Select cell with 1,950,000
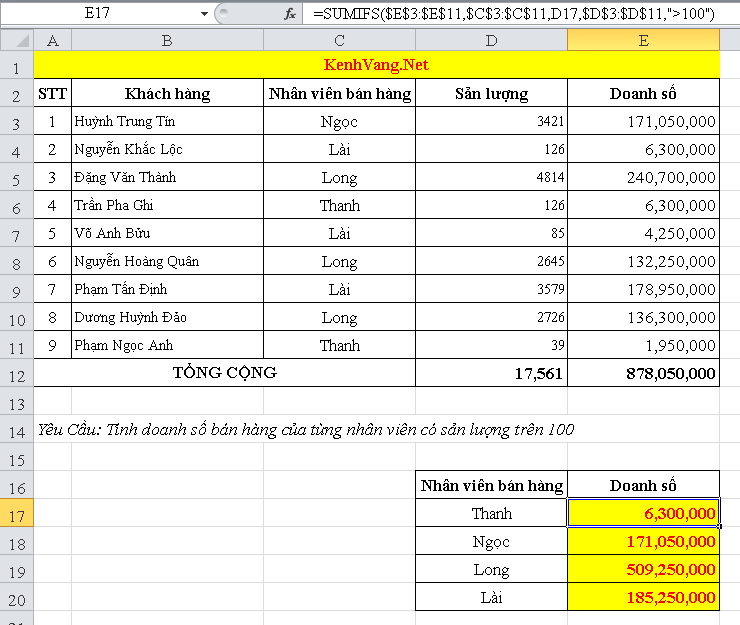Screen dimensions: 740x625 click(x=643, y=345)
